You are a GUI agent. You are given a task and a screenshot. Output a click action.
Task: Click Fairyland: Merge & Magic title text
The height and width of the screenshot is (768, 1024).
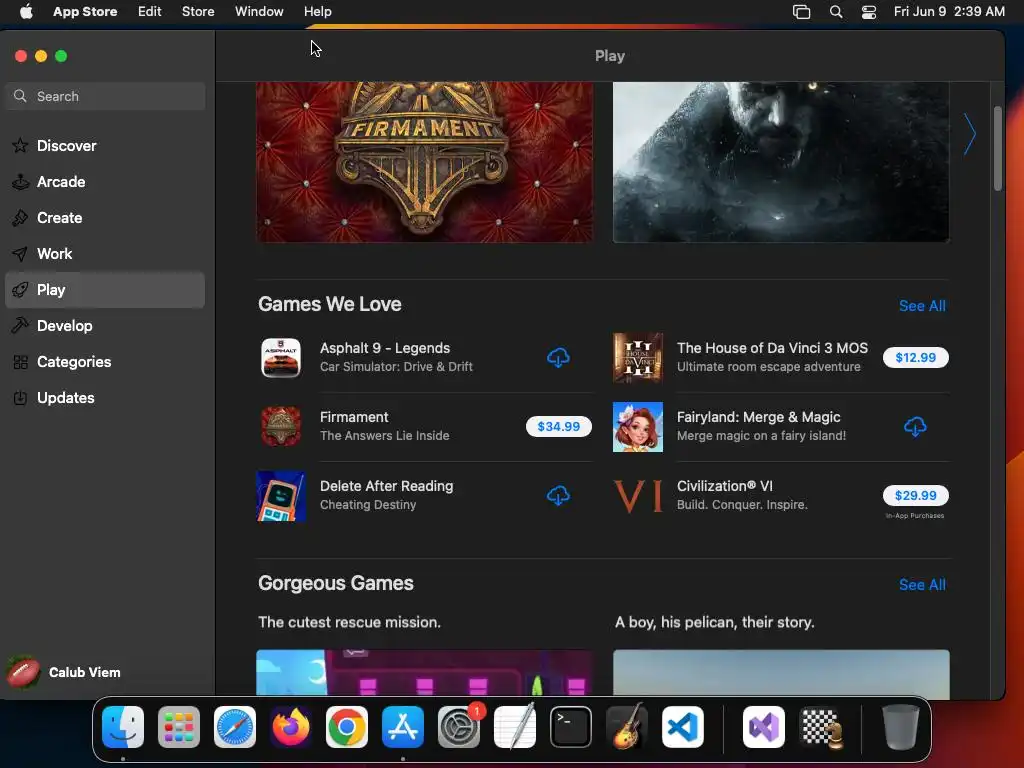[758, 417]
